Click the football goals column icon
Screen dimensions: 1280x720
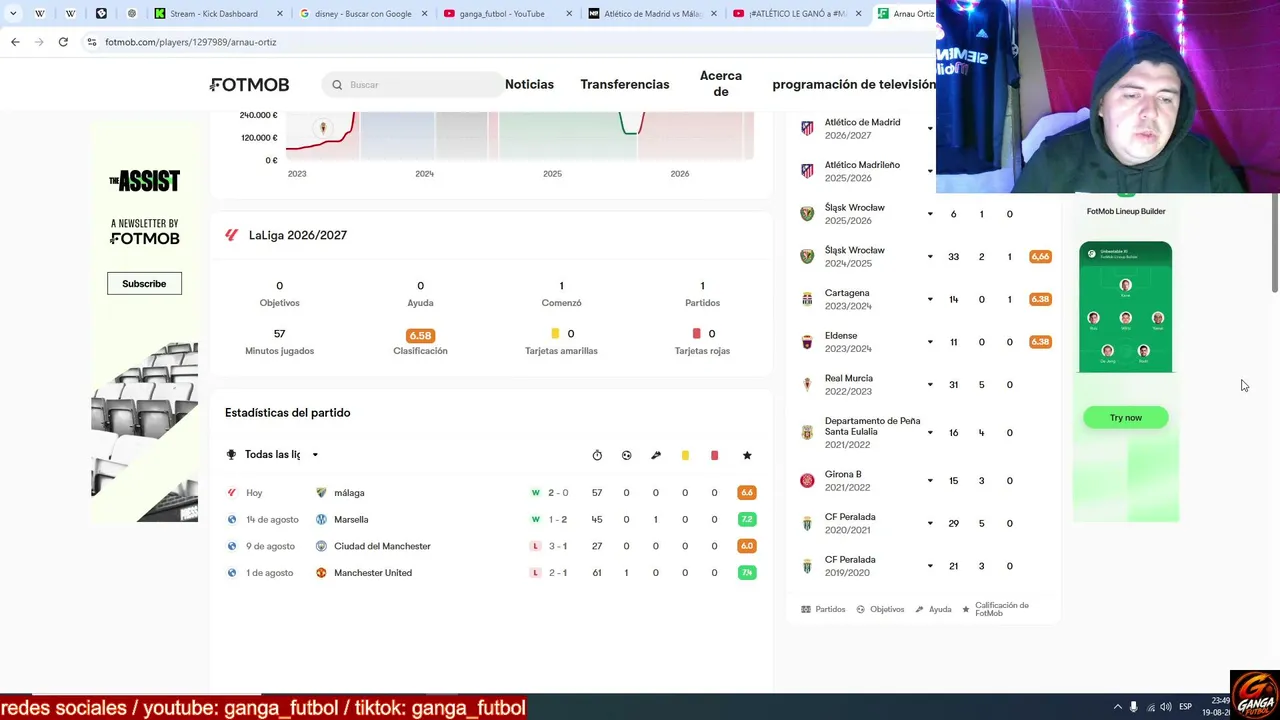click(x=626, y=455)
